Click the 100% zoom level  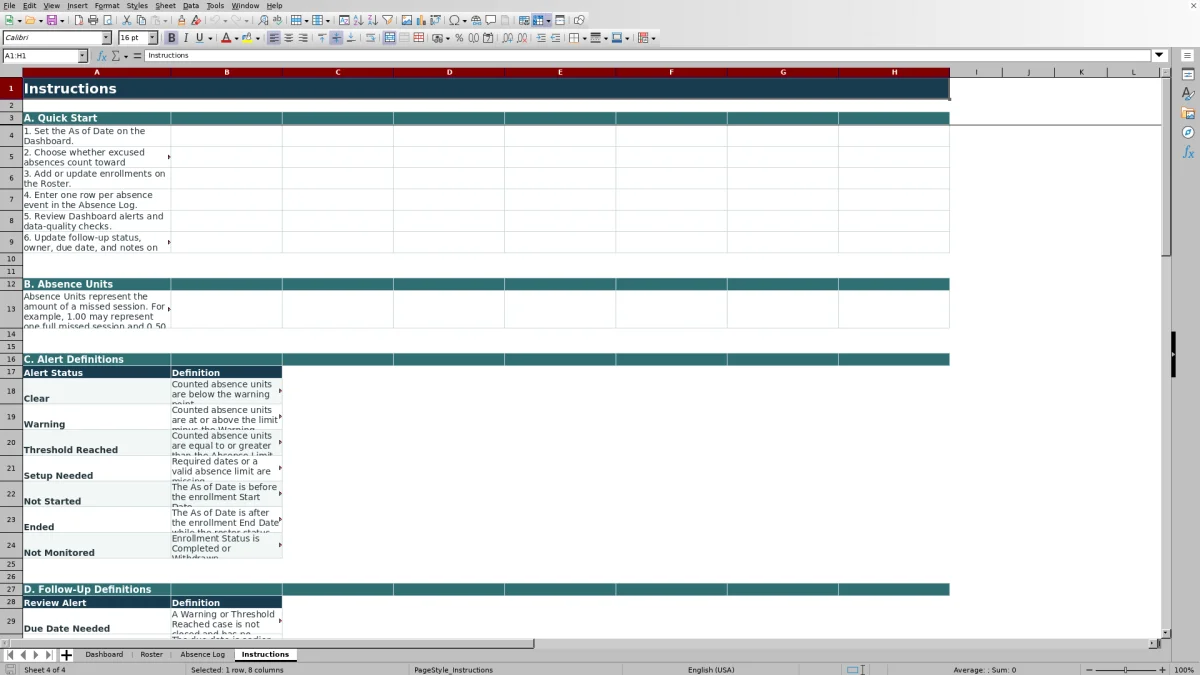point(1184,670)
